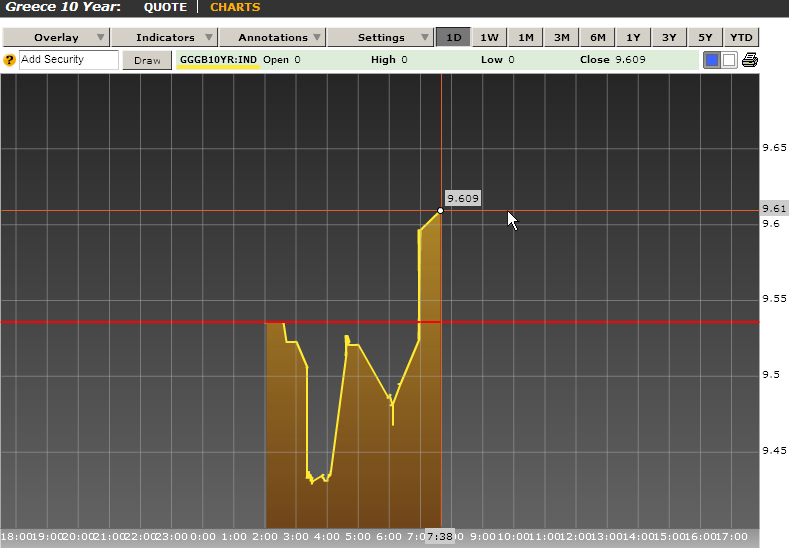Click the 5:00 time axis label

(x=358, y=537)
